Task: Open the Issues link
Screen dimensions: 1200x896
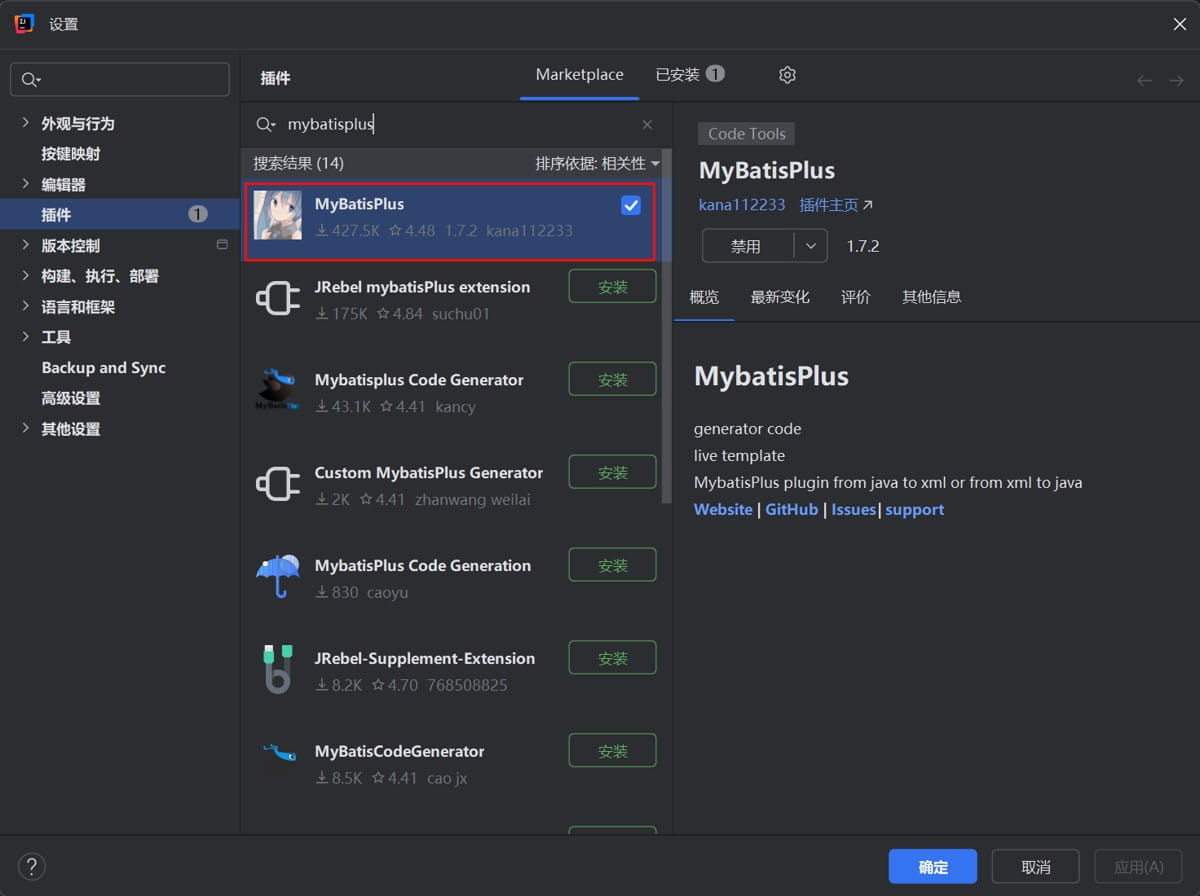Action: (854, 509)
